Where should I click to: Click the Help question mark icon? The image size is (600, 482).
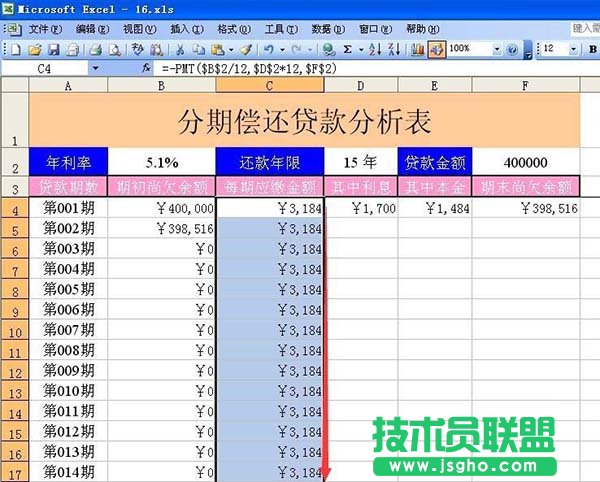512,49
